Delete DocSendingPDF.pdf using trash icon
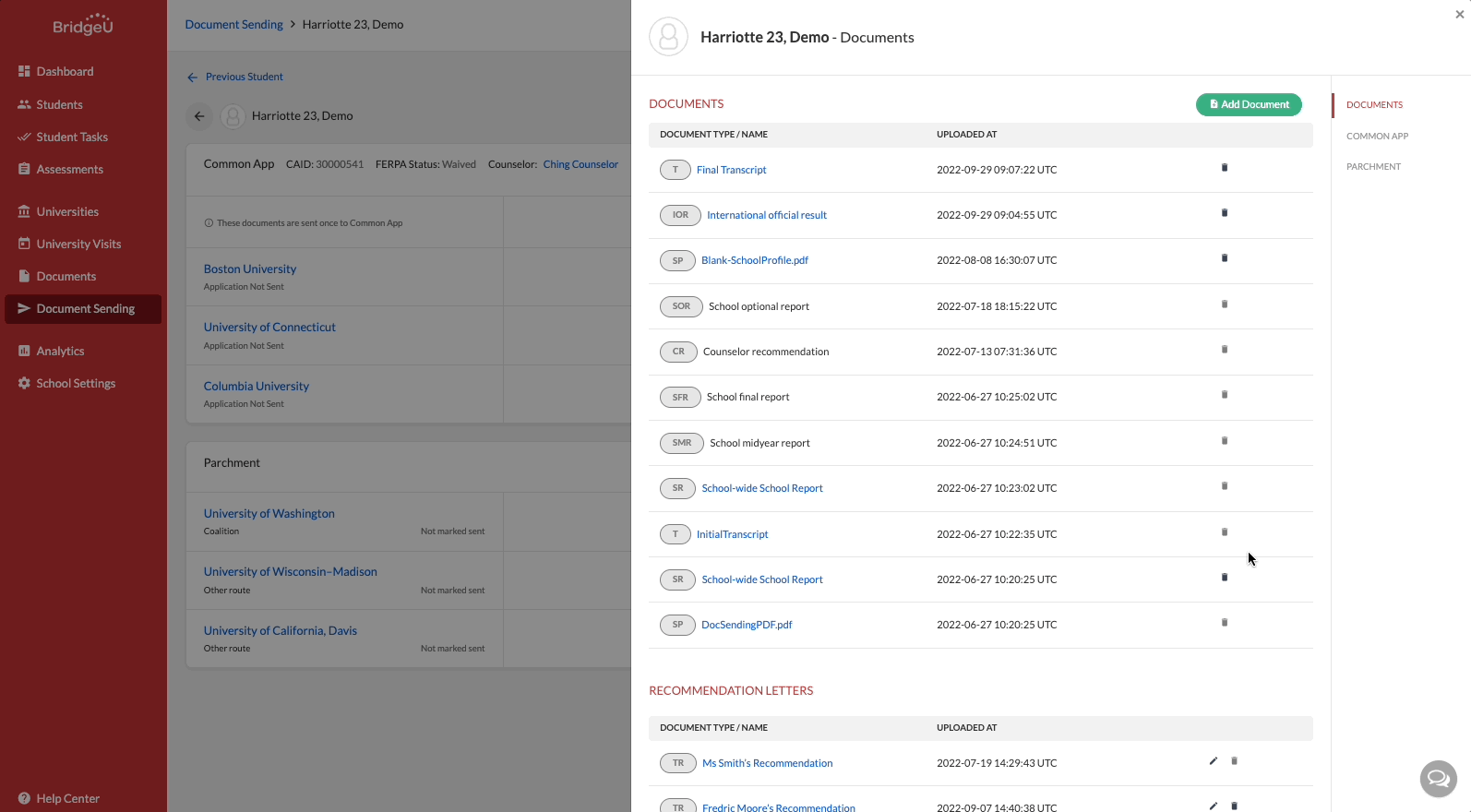 pos(1225,623)
